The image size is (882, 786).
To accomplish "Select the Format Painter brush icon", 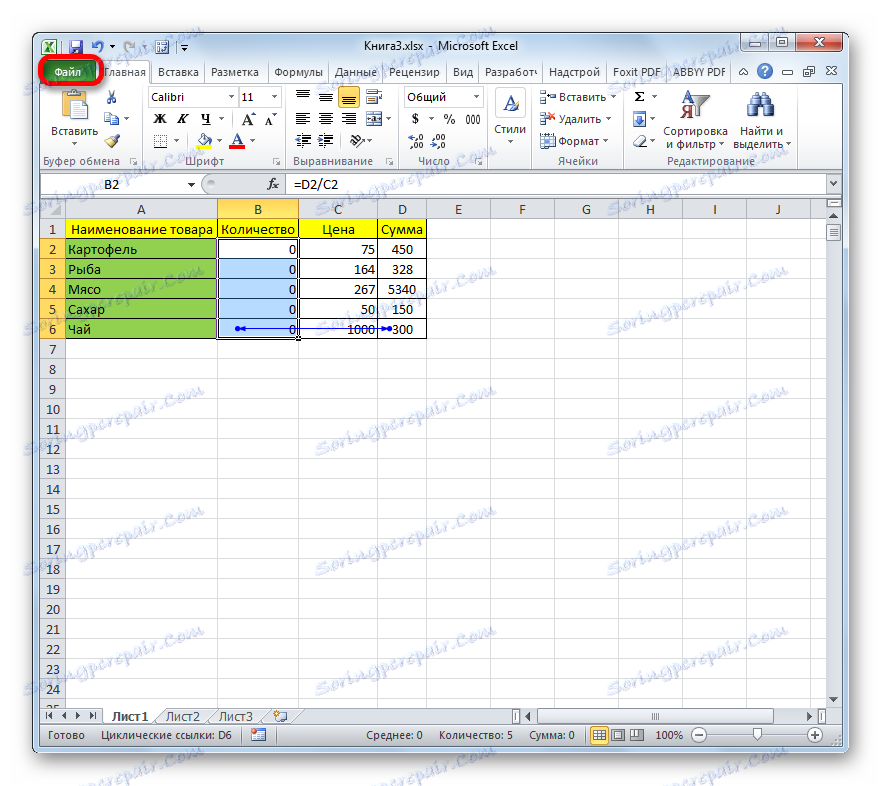I will (x=112, y=141).
